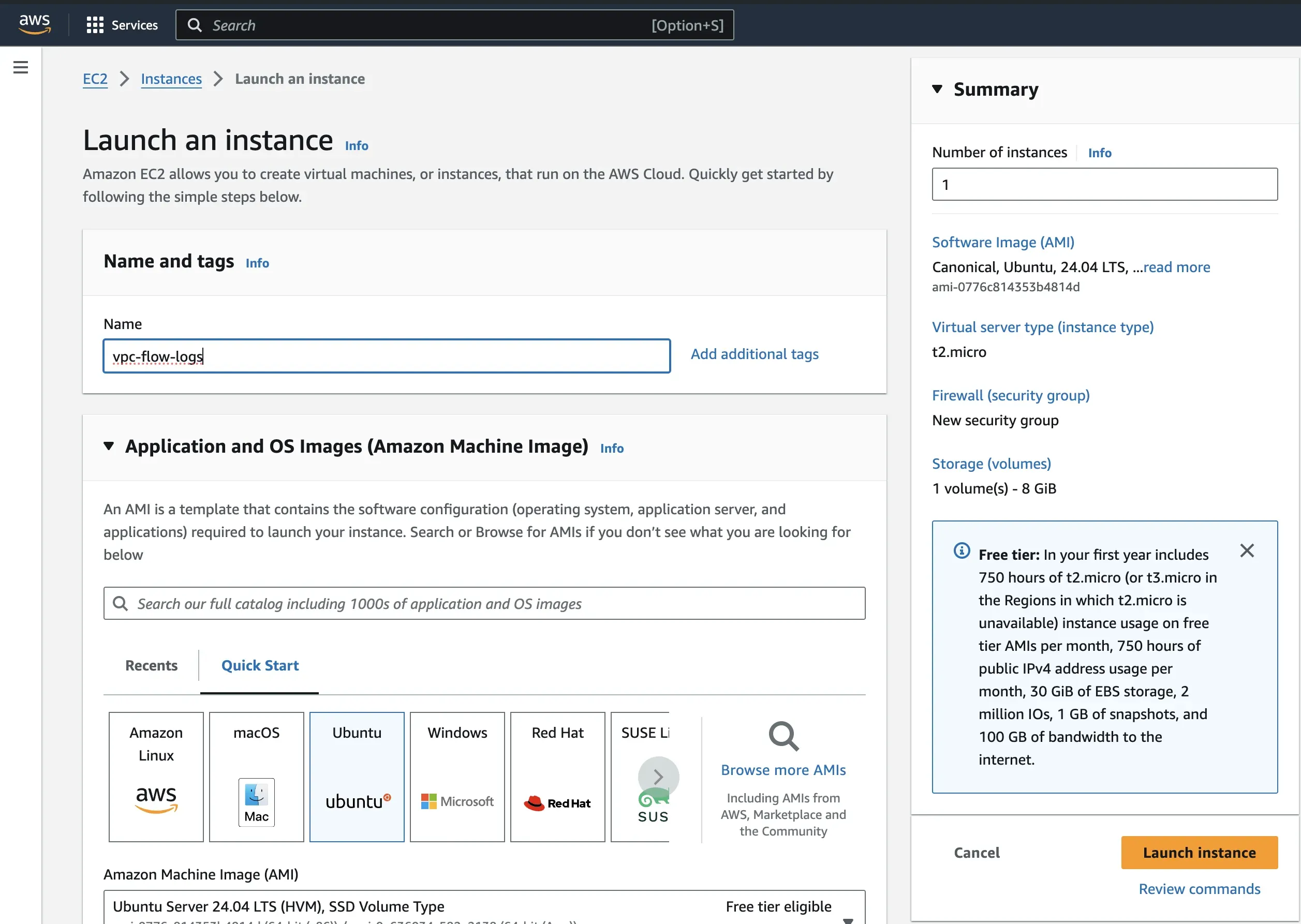Open Info link beside Launch an instance
Viewport: 1301px width, 924px height.
[x=356, y=146]
